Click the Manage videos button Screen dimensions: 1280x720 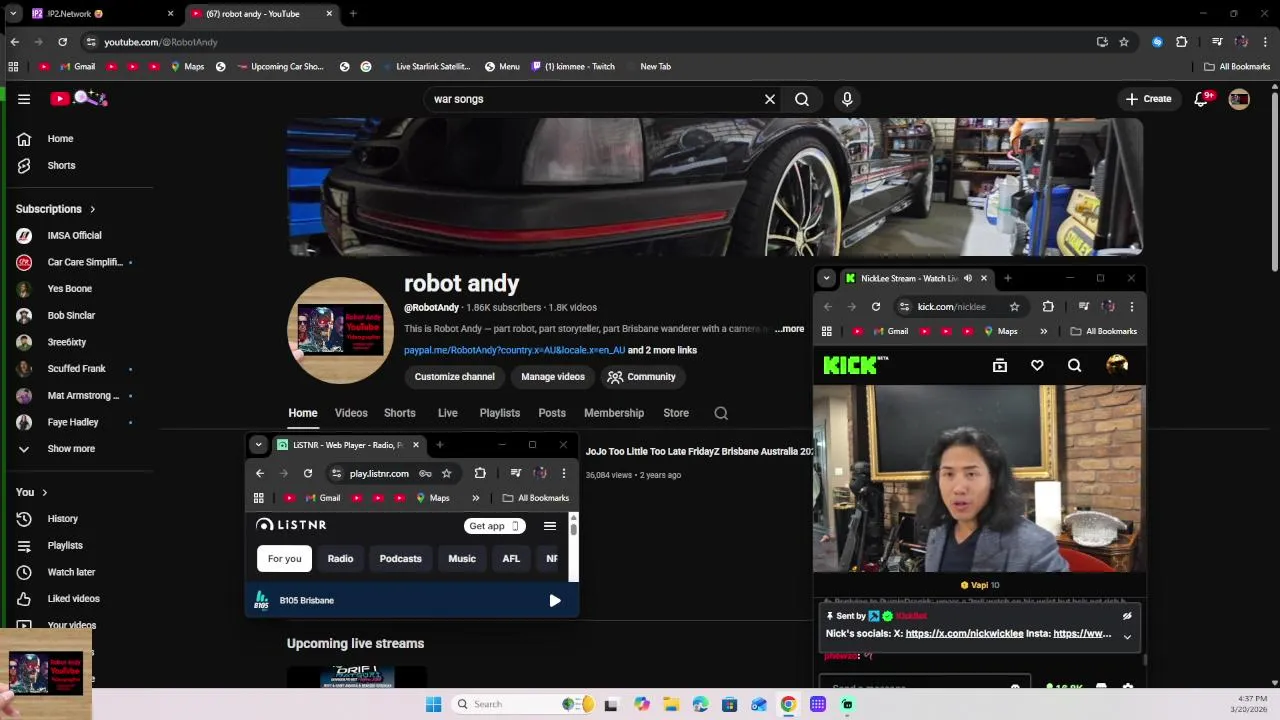pyautogui.click(x=552, y=377)
